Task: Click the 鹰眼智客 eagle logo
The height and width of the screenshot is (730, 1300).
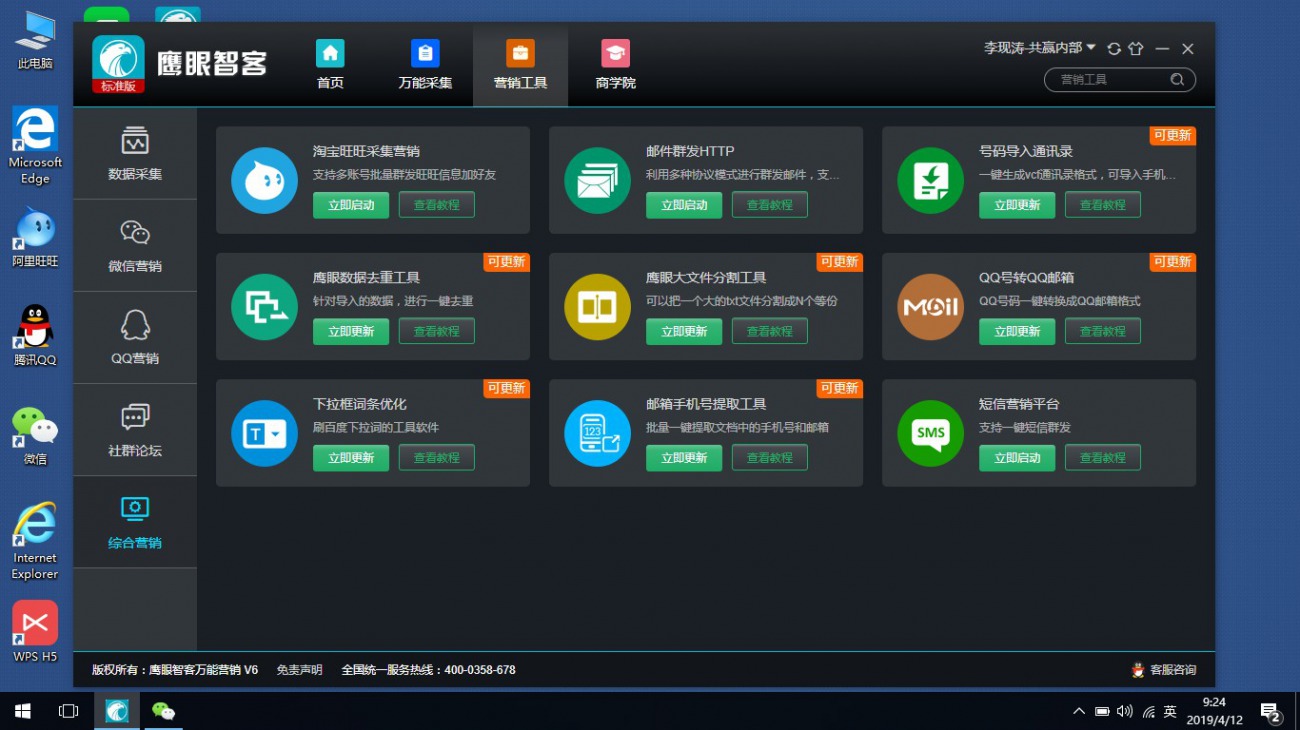Action: click(x=118, y=65)
